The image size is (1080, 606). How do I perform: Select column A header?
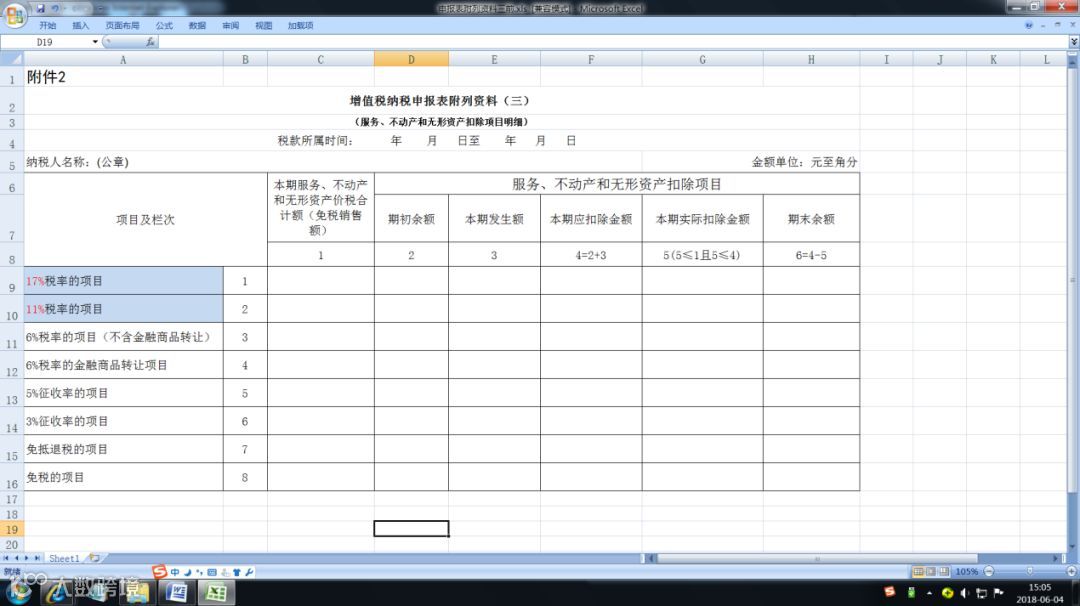tap(123, 60)
